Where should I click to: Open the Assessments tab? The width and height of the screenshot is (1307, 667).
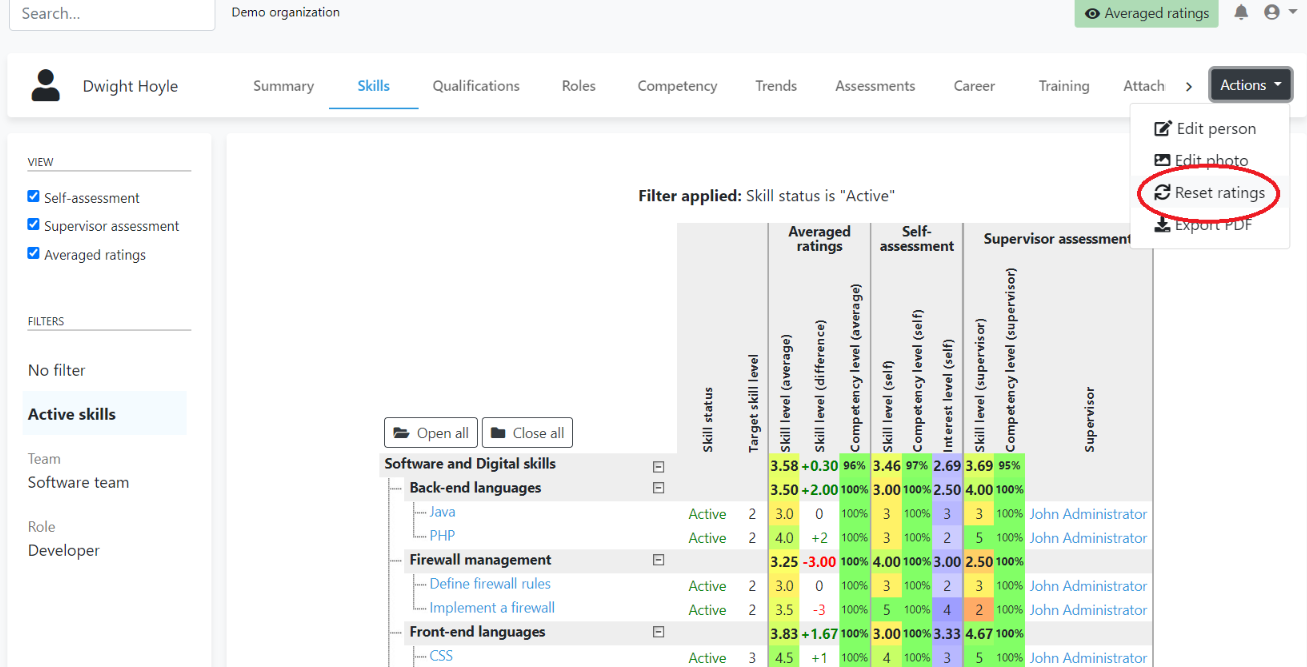875,86
